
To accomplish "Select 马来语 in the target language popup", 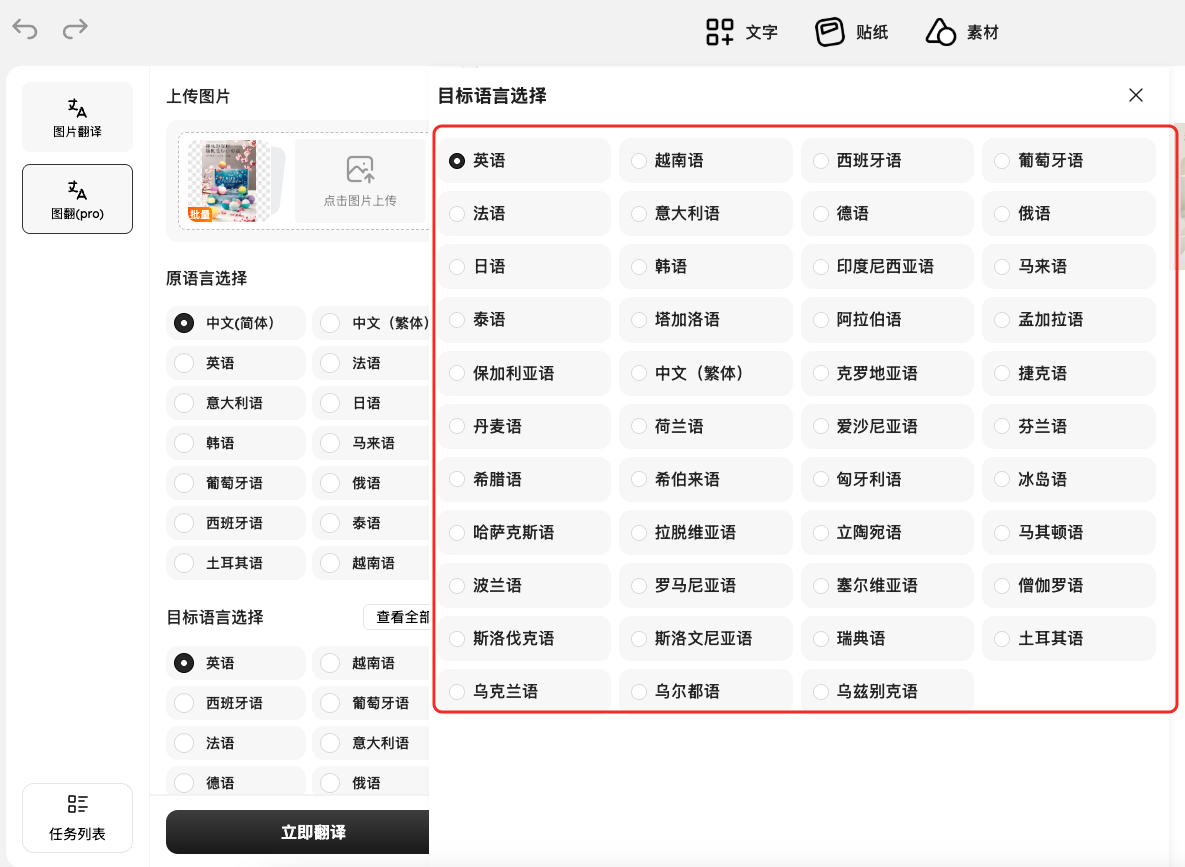I will (x=1069, y=266).
